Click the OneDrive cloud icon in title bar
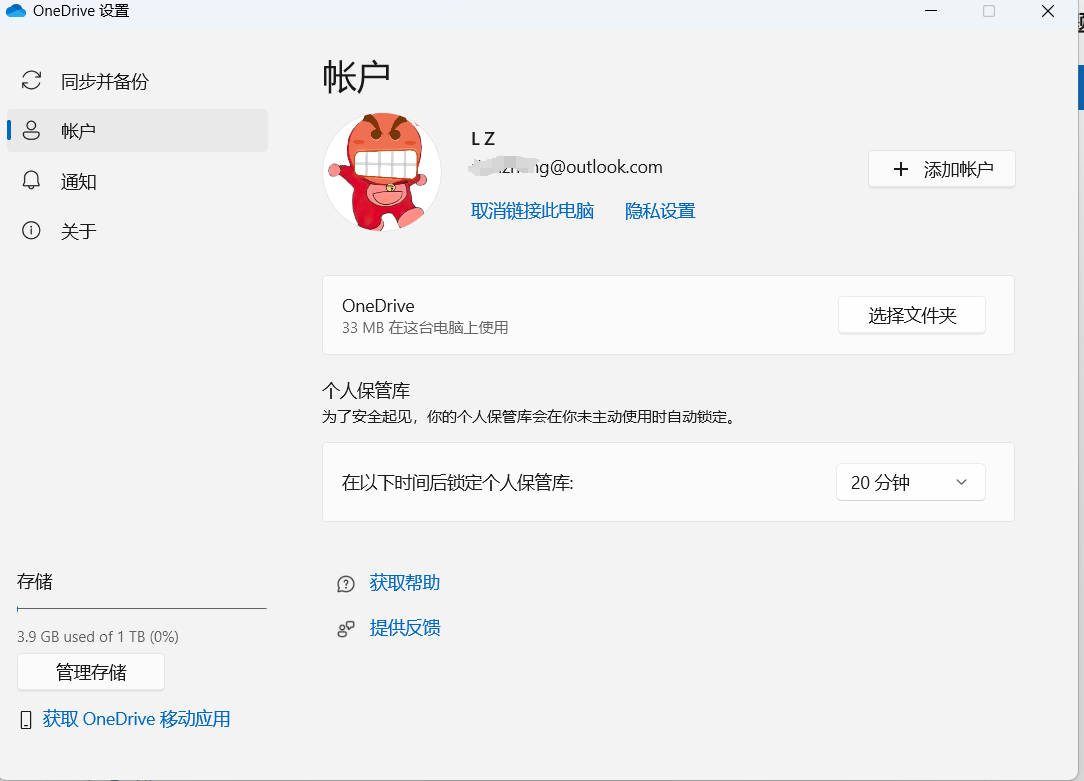 (x=15, y=11)
